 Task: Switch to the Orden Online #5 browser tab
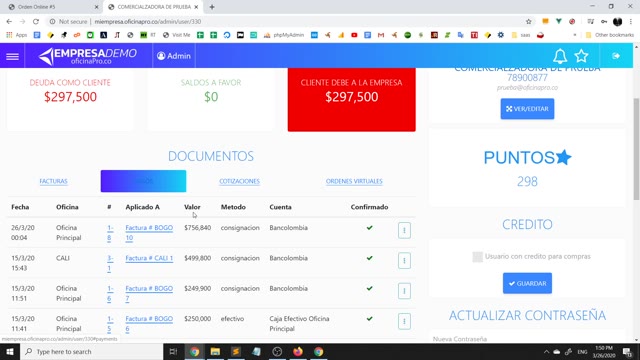point(53,7)
